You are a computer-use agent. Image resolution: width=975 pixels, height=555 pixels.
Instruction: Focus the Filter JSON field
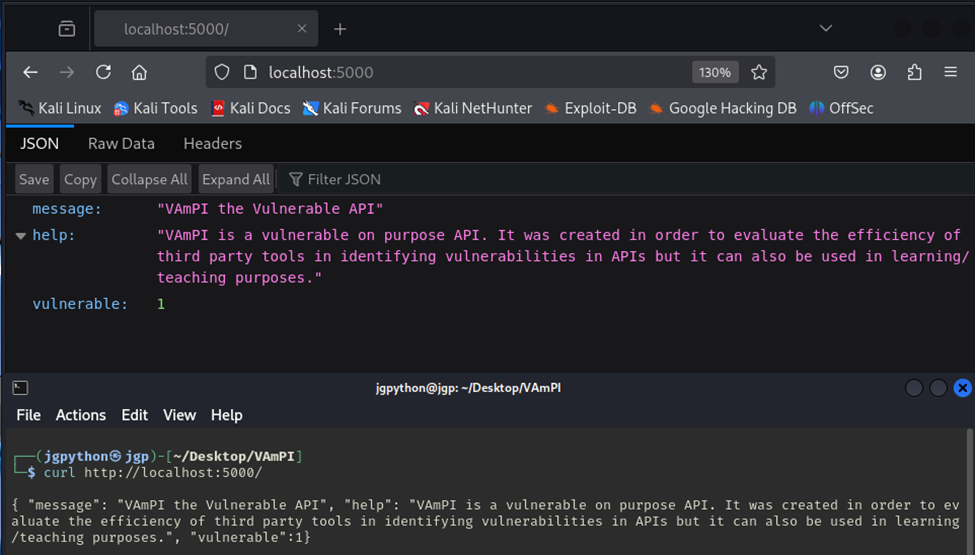(625, 179)
